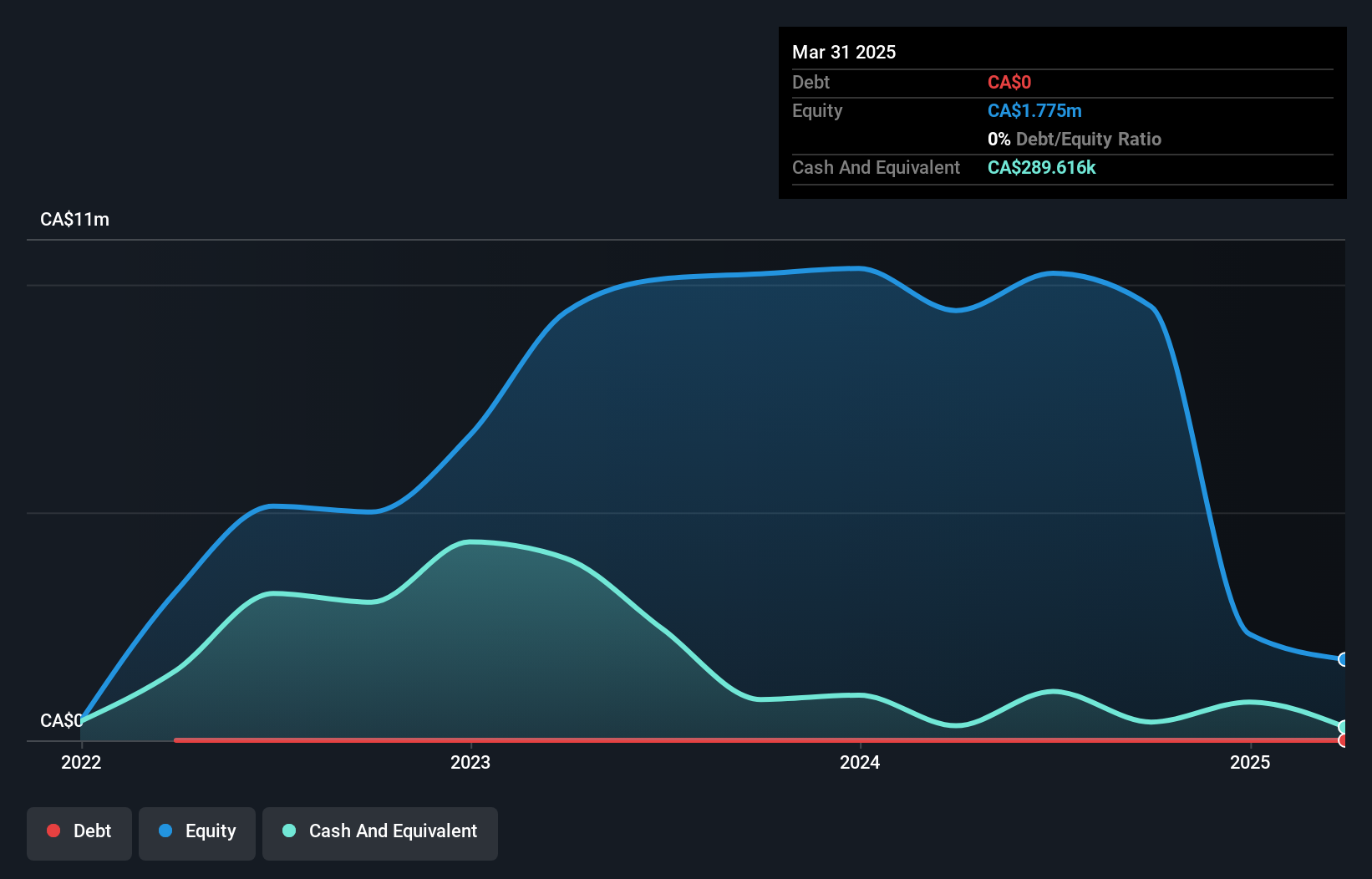1372x879 pixels.
Task: Click the 2022 x-axis label
Action: (81, 762)
